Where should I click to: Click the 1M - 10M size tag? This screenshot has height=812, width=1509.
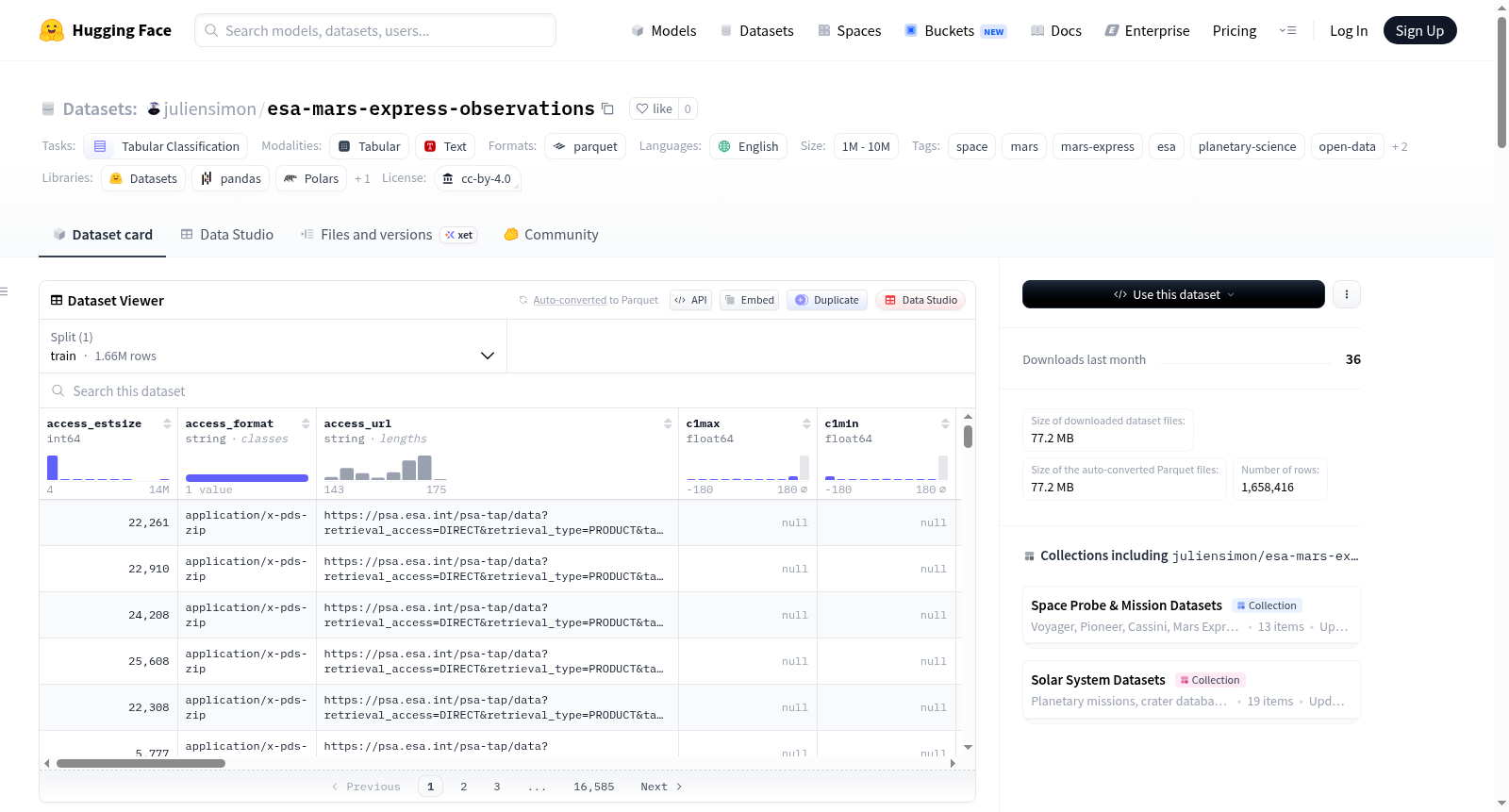pos(866,146)
